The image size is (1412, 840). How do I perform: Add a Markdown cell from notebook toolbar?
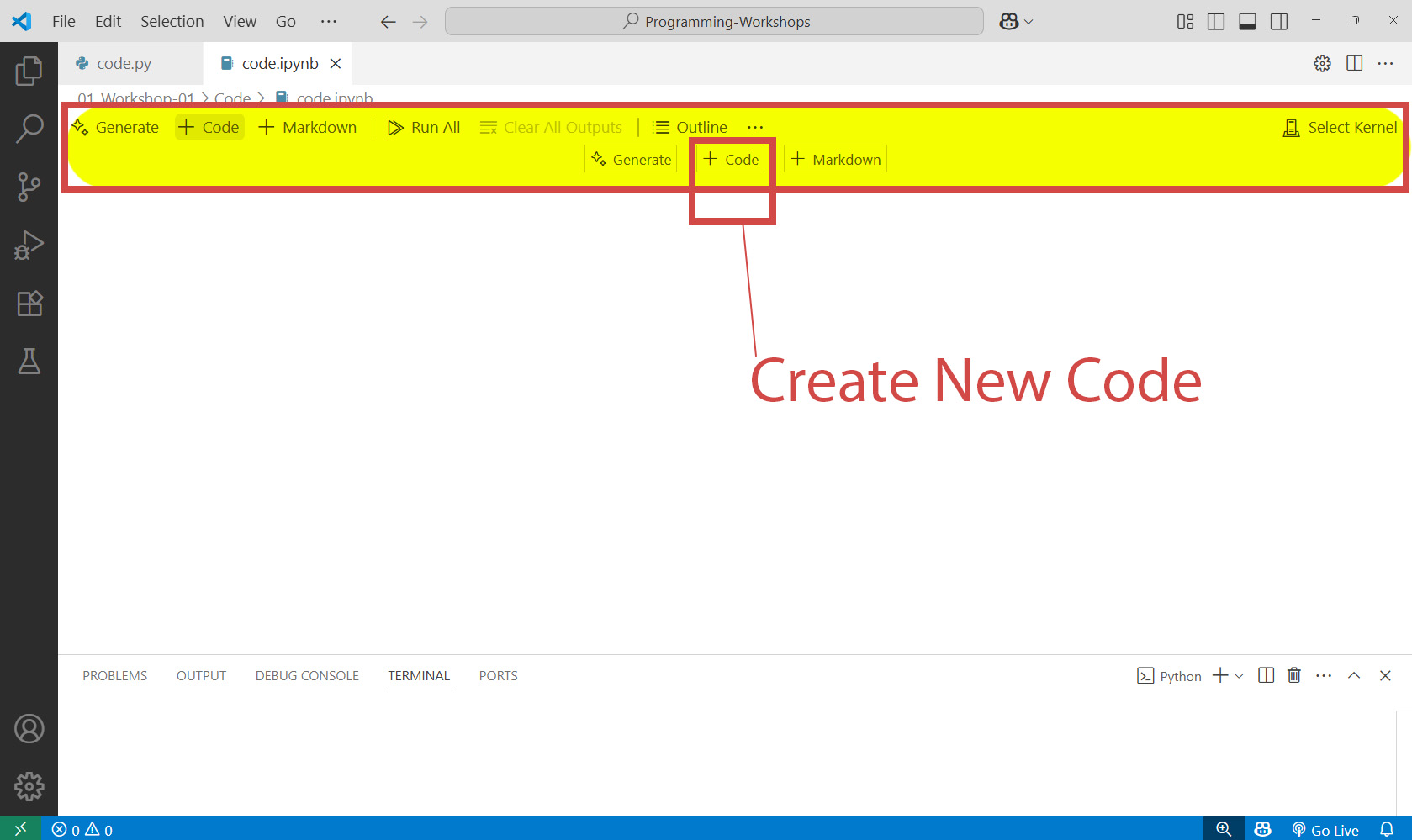point(308,127)
